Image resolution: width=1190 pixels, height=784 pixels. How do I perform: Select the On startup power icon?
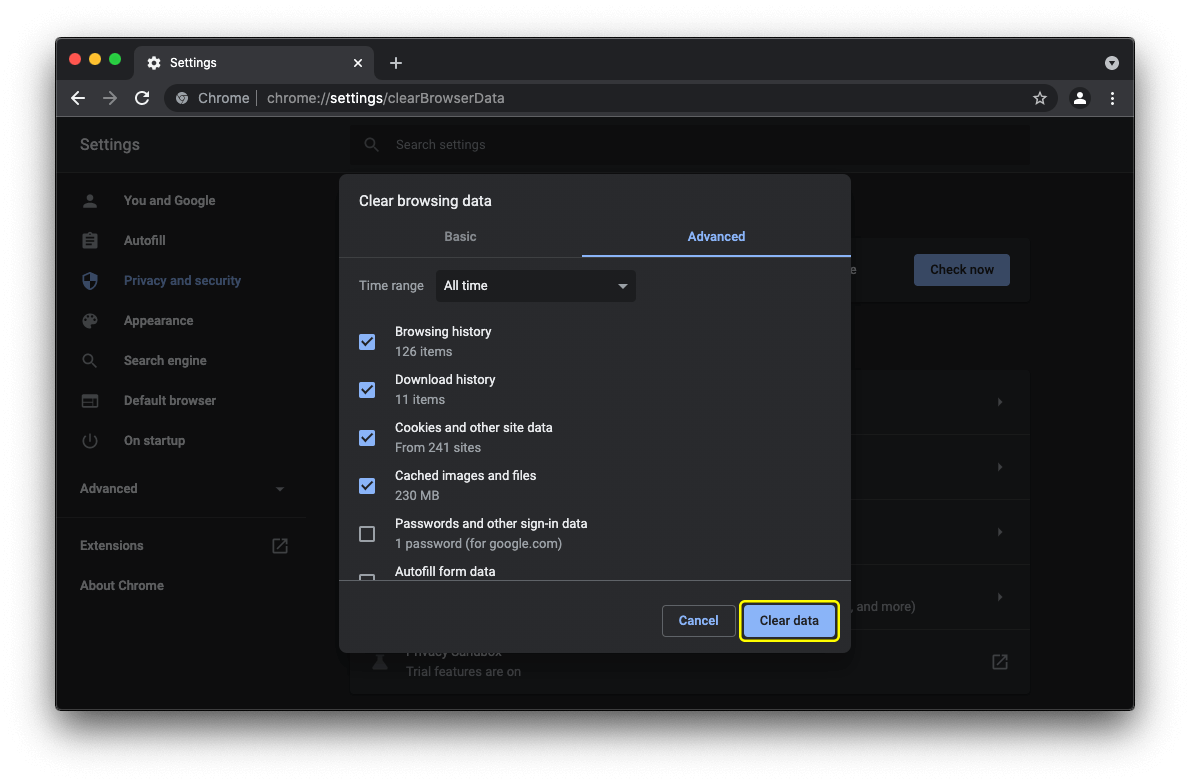click(x=90, y=440)
